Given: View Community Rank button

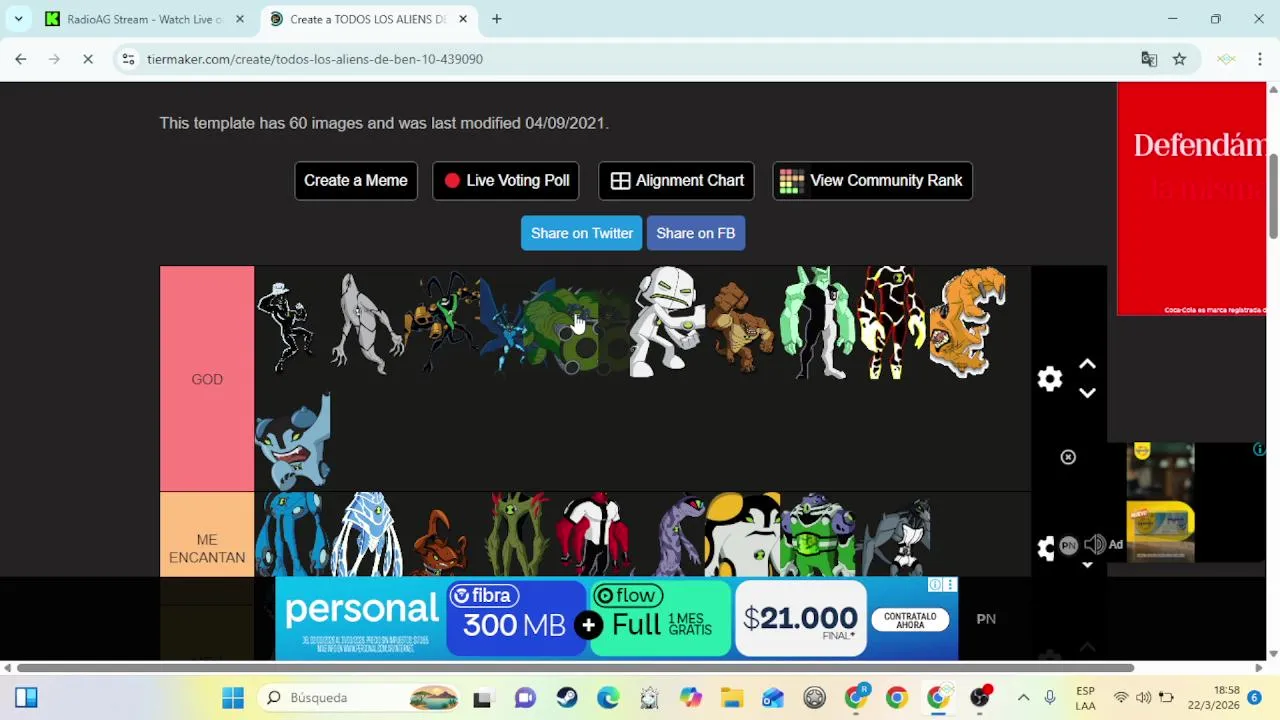Looking at the screenshot, I should point(872,181).
